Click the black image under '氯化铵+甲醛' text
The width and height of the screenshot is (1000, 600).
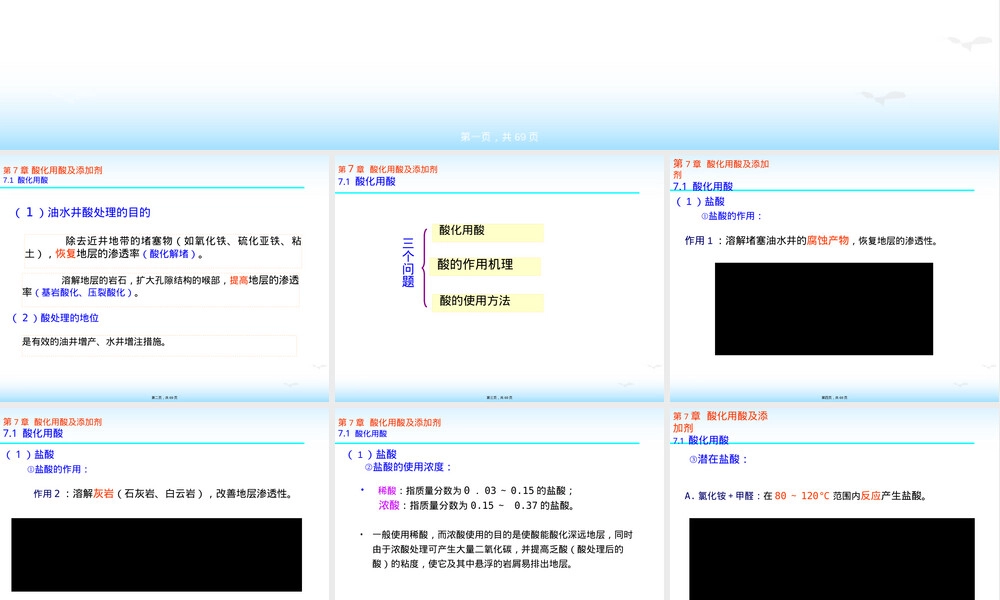coord(832,559)
